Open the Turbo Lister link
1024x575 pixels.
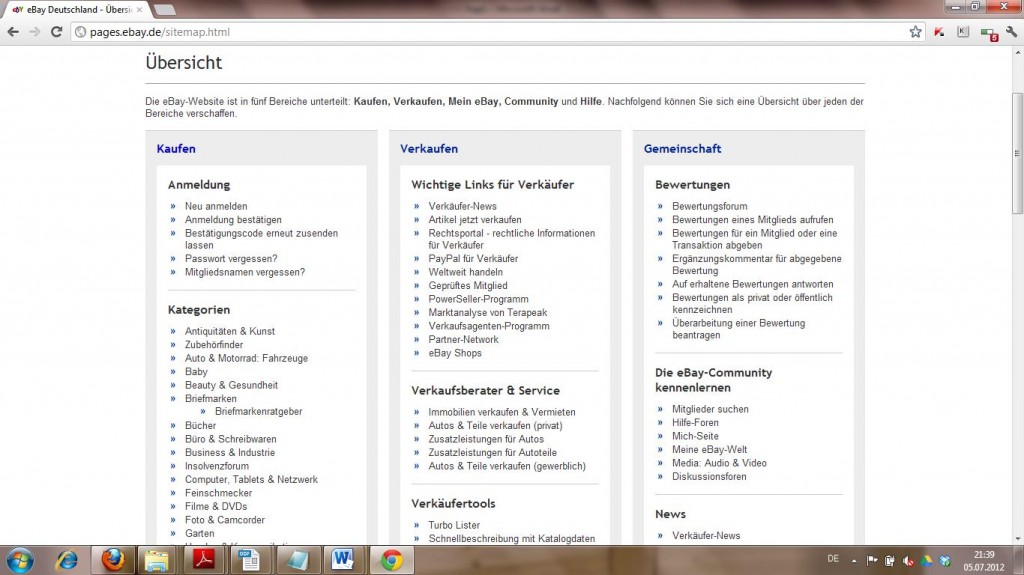(x=454, y=525)
